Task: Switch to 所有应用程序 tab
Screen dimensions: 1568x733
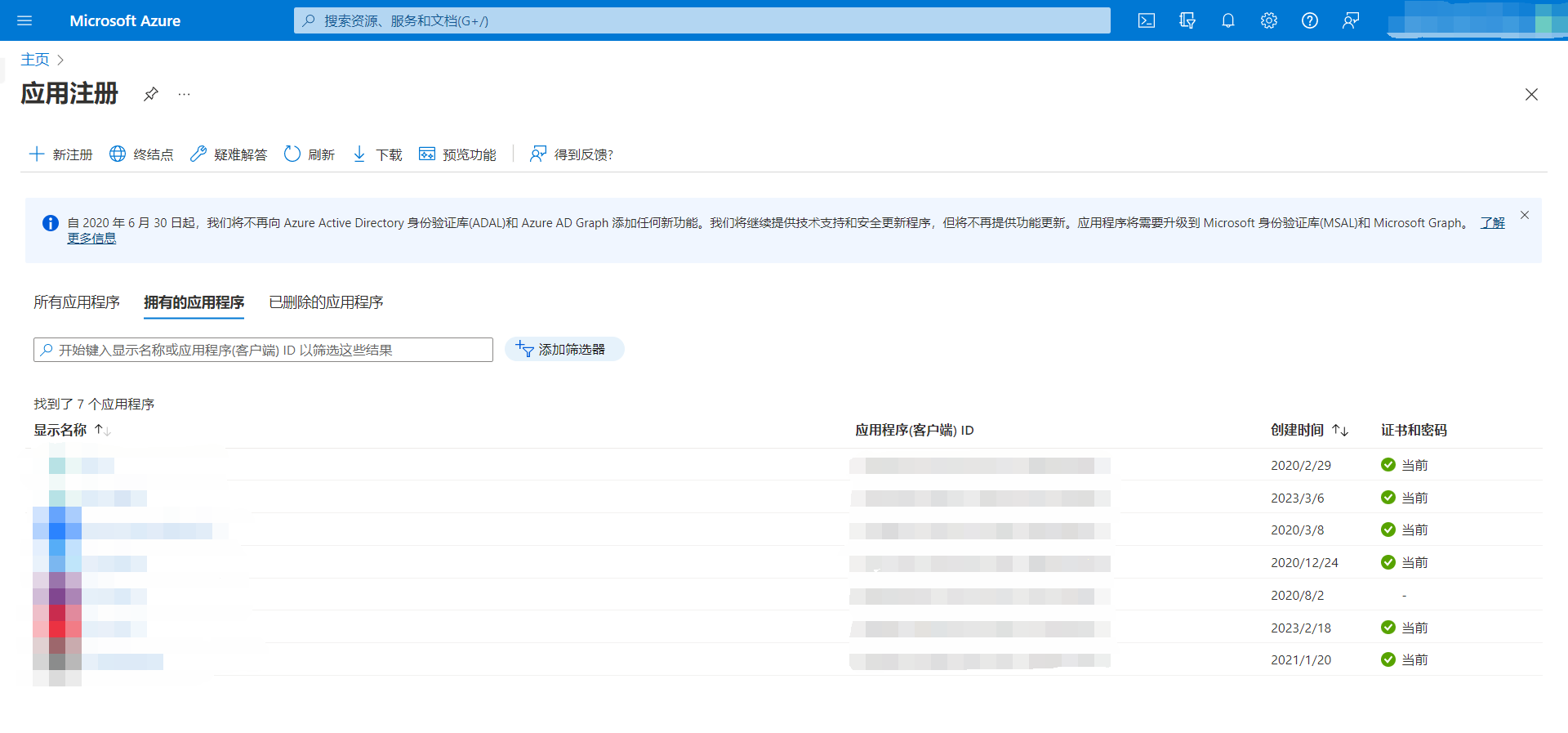Action: coord(77,302)
